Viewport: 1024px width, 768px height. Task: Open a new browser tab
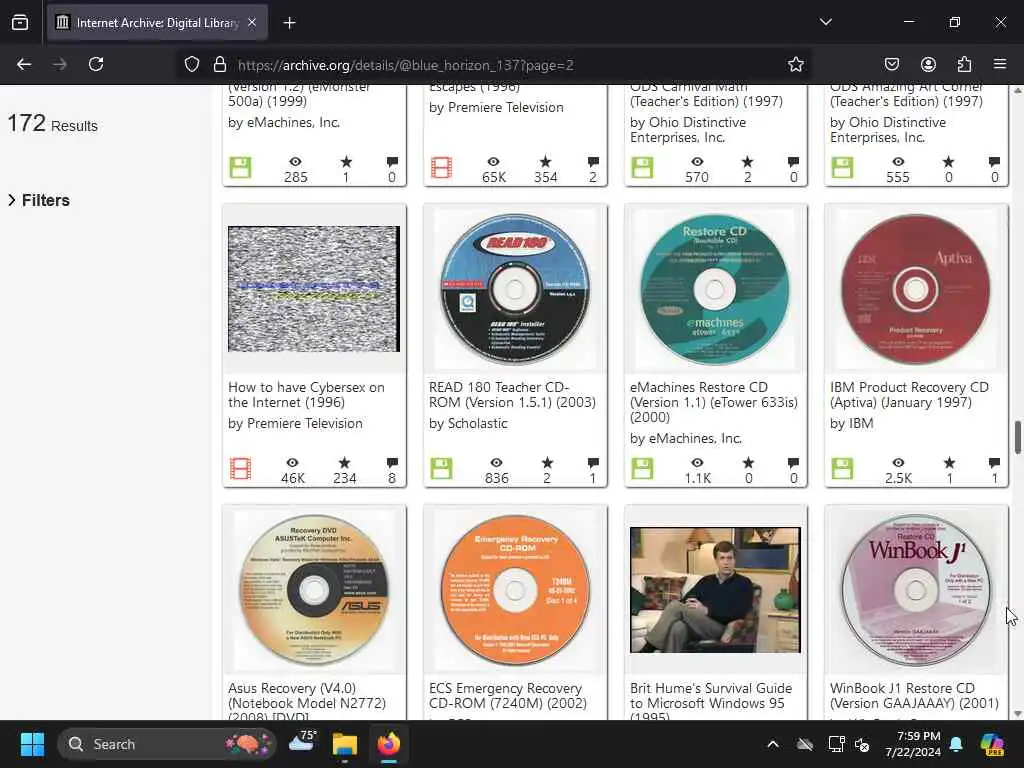coord(290,23)
